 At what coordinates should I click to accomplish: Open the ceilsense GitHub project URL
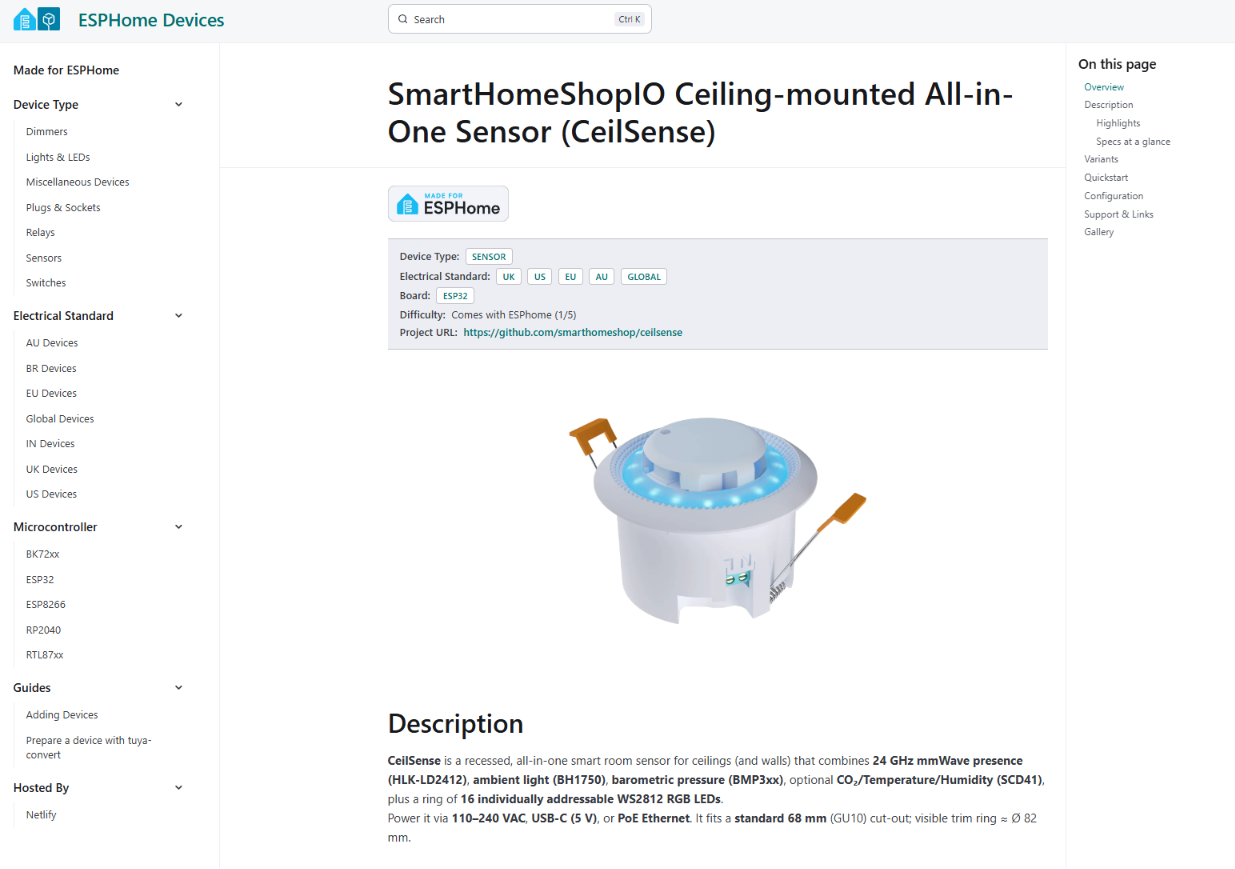coord(573,332)
